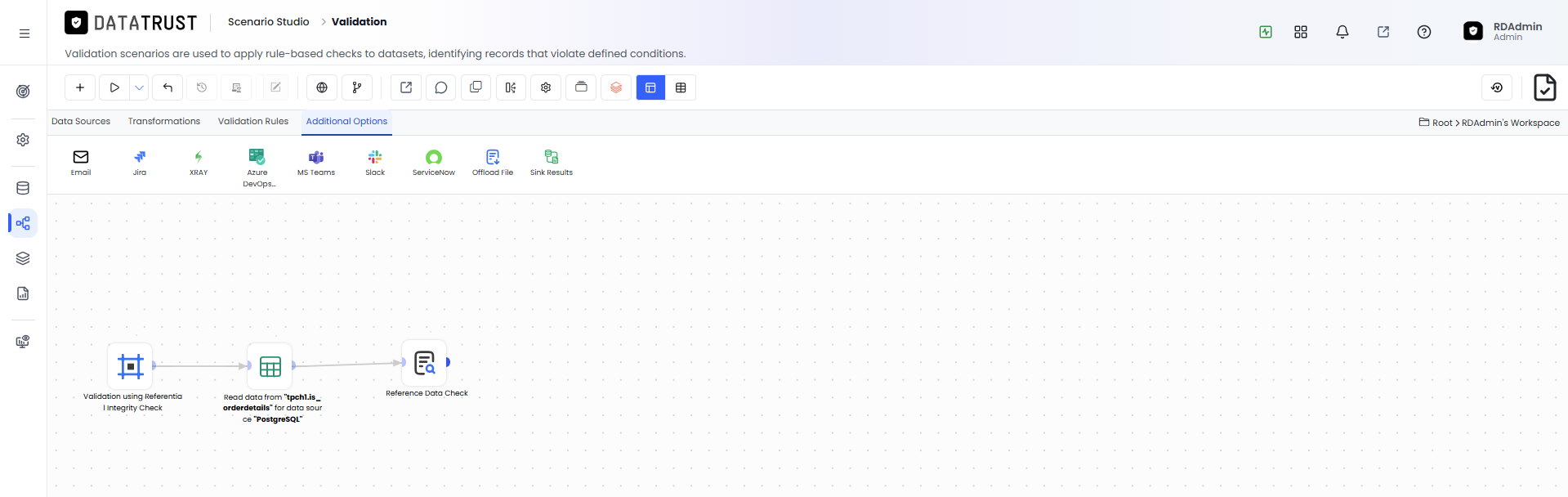
Task: Go to Scenario Studio breadcrumb
Action: coord(268,22)
